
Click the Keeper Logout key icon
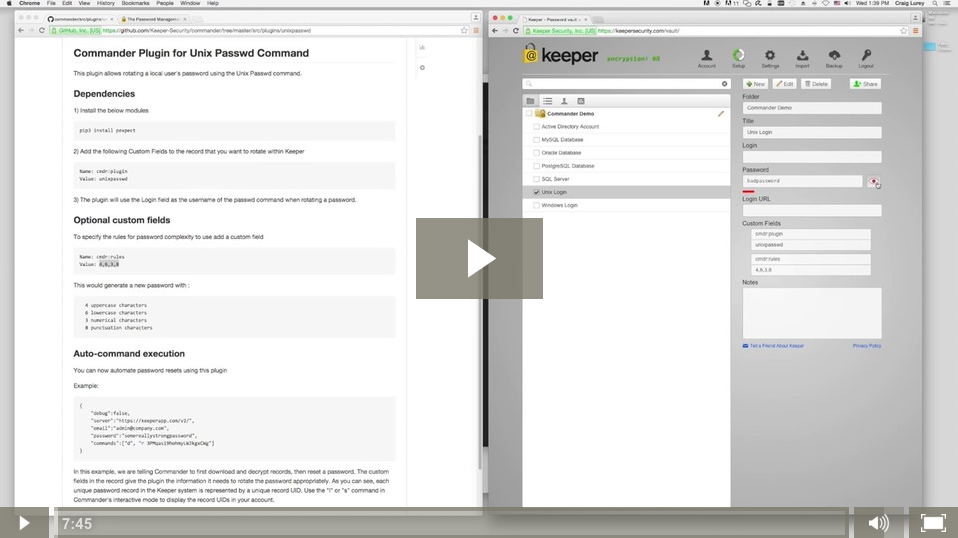(x=866, y=58)
